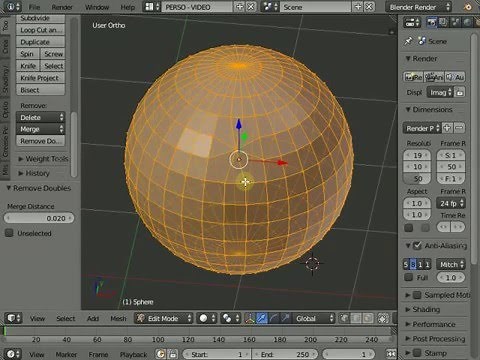Set anti-aliasing samples to 8

(x=413, y=265)
